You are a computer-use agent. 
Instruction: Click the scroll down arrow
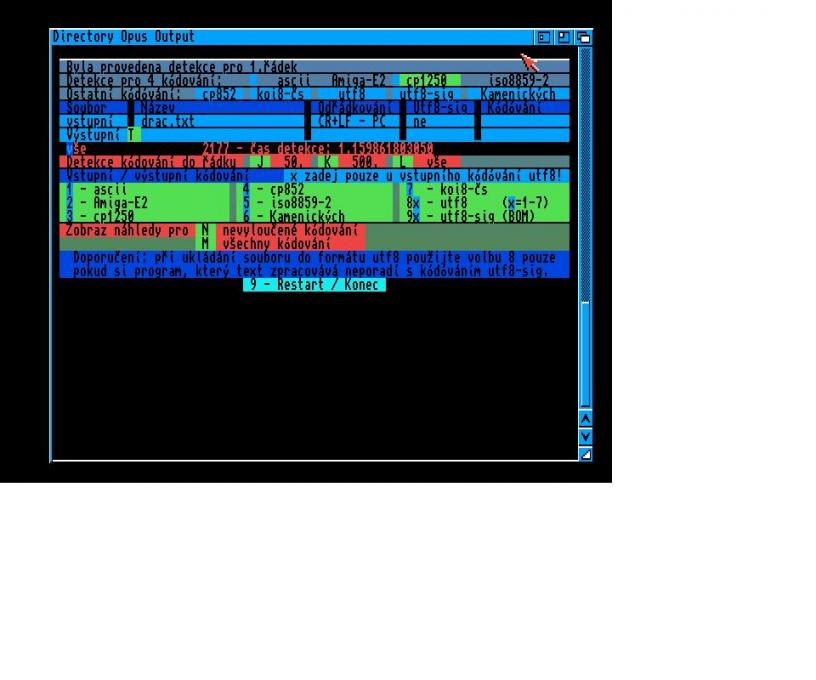pyautogui.click(x=586, y=436)
